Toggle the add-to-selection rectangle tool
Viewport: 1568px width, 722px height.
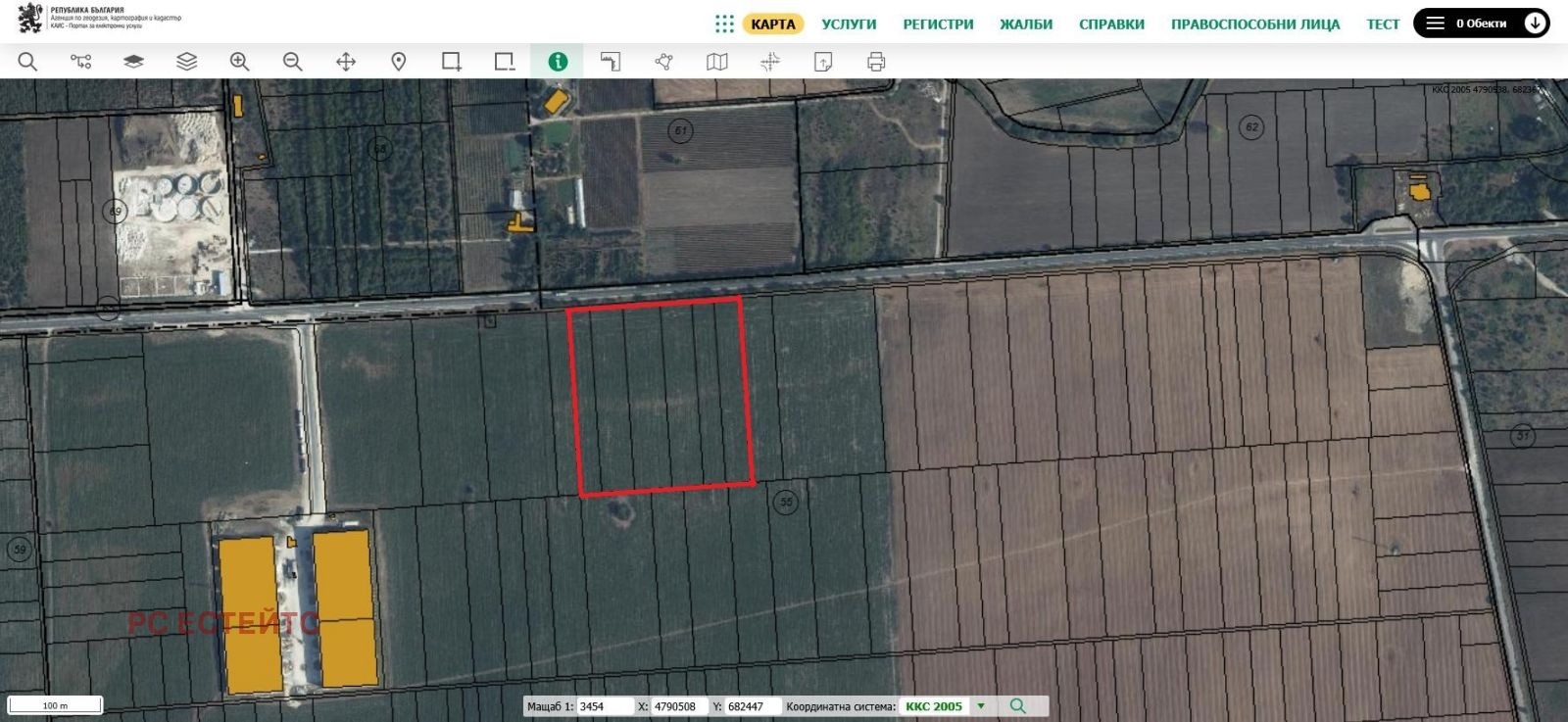click(452, 62)
